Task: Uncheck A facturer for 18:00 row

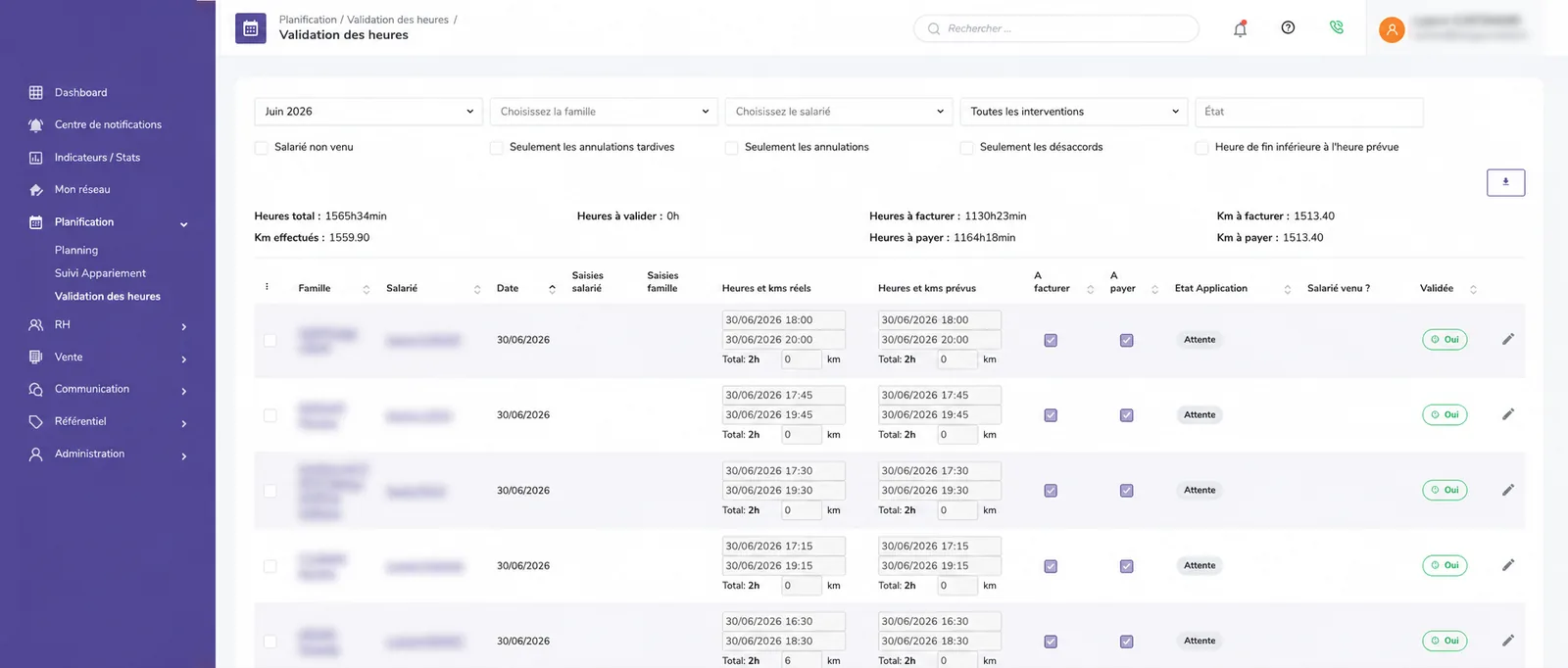Action: (1051, 340)
